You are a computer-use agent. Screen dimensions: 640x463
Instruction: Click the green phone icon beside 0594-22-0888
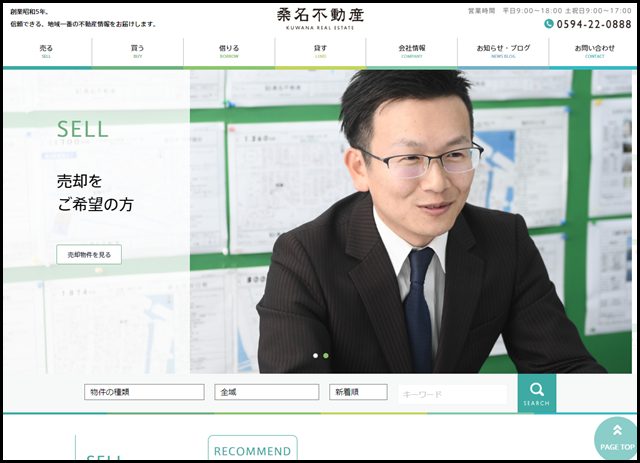(x=549, y=24)
